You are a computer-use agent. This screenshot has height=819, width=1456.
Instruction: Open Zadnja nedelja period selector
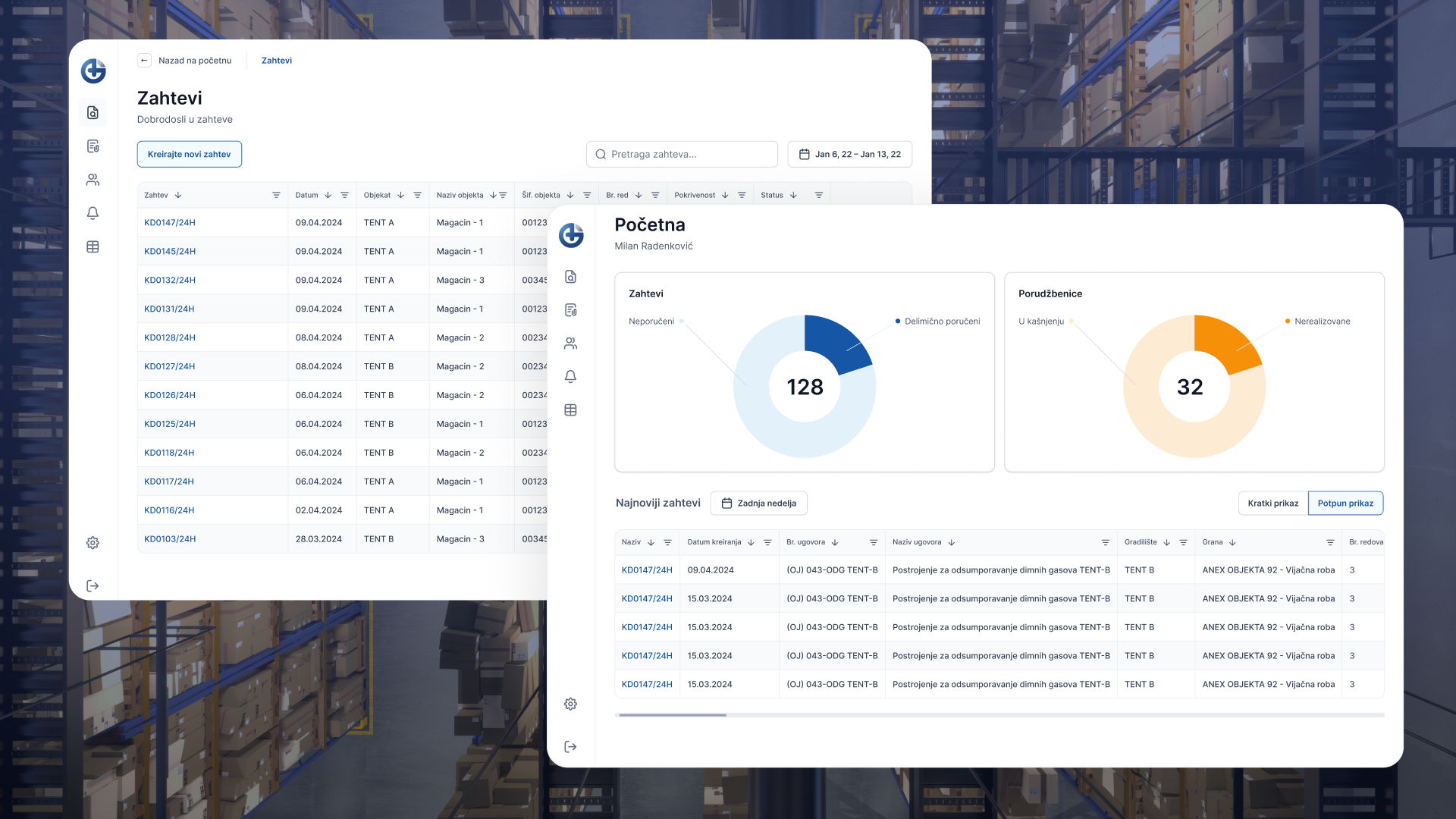point(758,504)
